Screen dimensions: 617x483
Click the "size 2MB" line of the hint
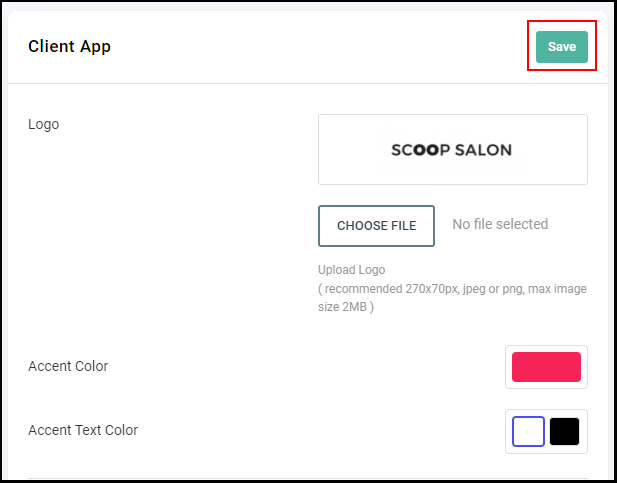click(346, 307)
